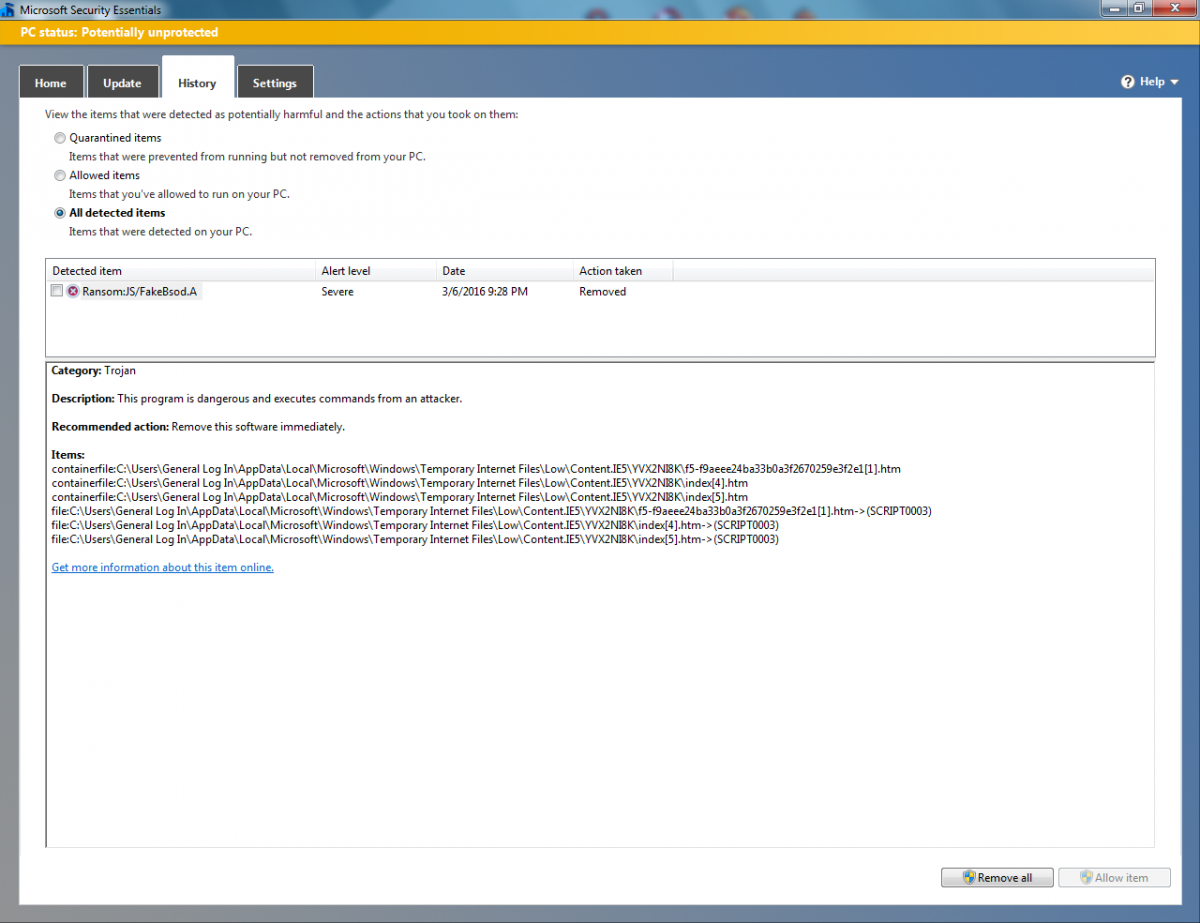Click the Category: Trojan text

[94, 370]
